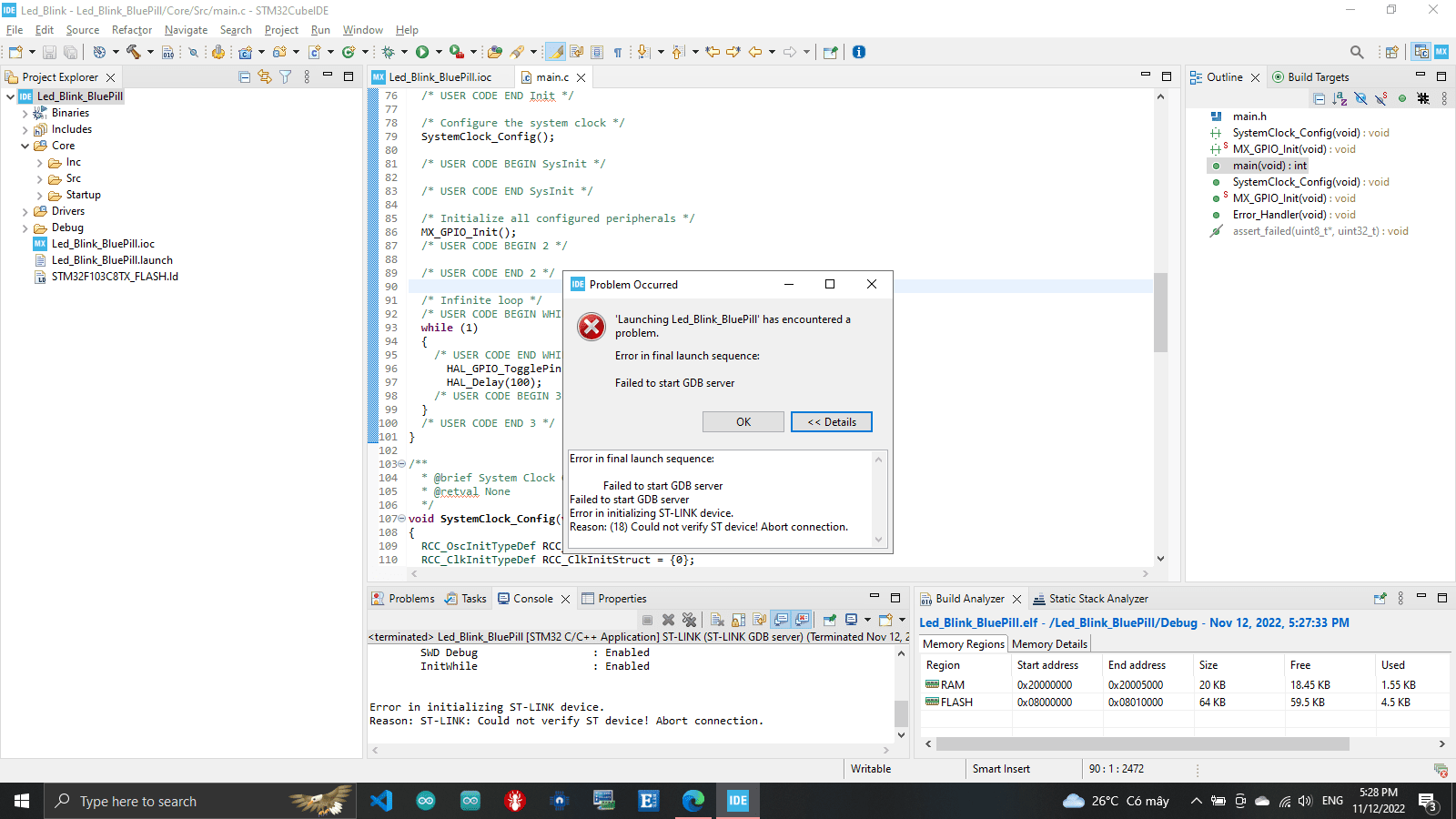
Task: Click the Remove All Terminated Launches icon
Action: [x=689, y=620]
